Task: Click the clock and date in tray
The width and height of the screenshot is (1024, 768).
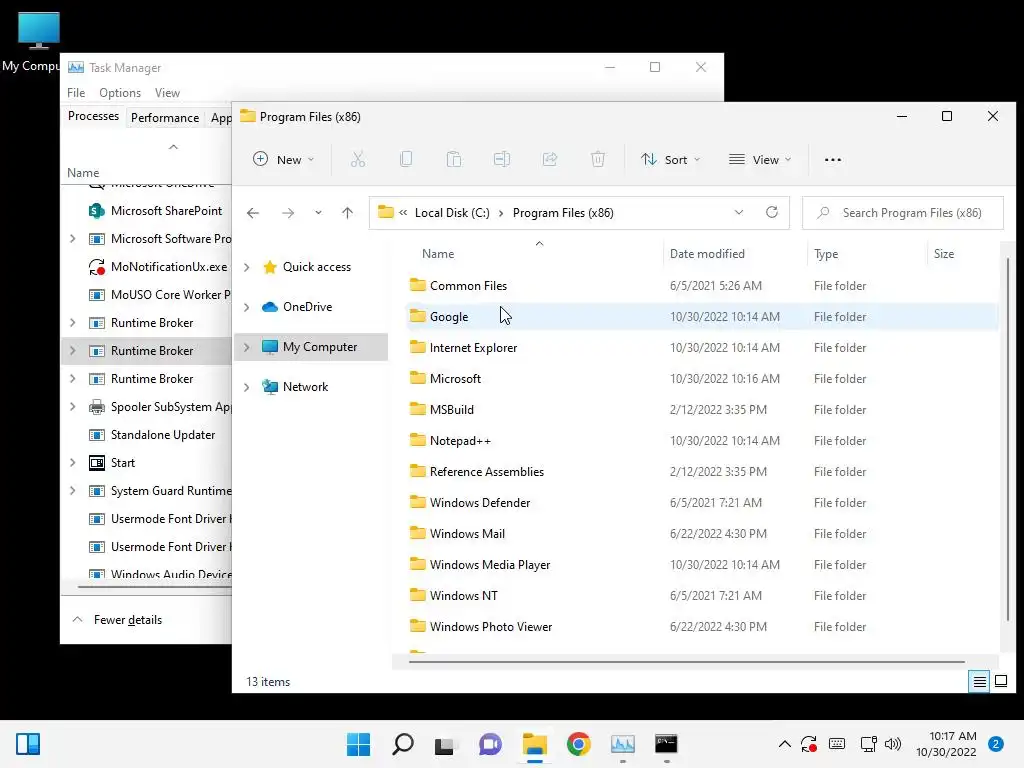Action: coord(946,744)
